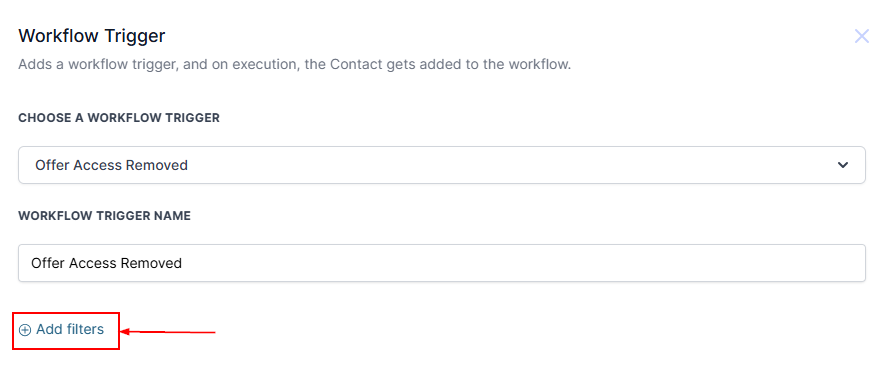
Task: Click the Workflow Trigger heading
Action: (92, 36)
